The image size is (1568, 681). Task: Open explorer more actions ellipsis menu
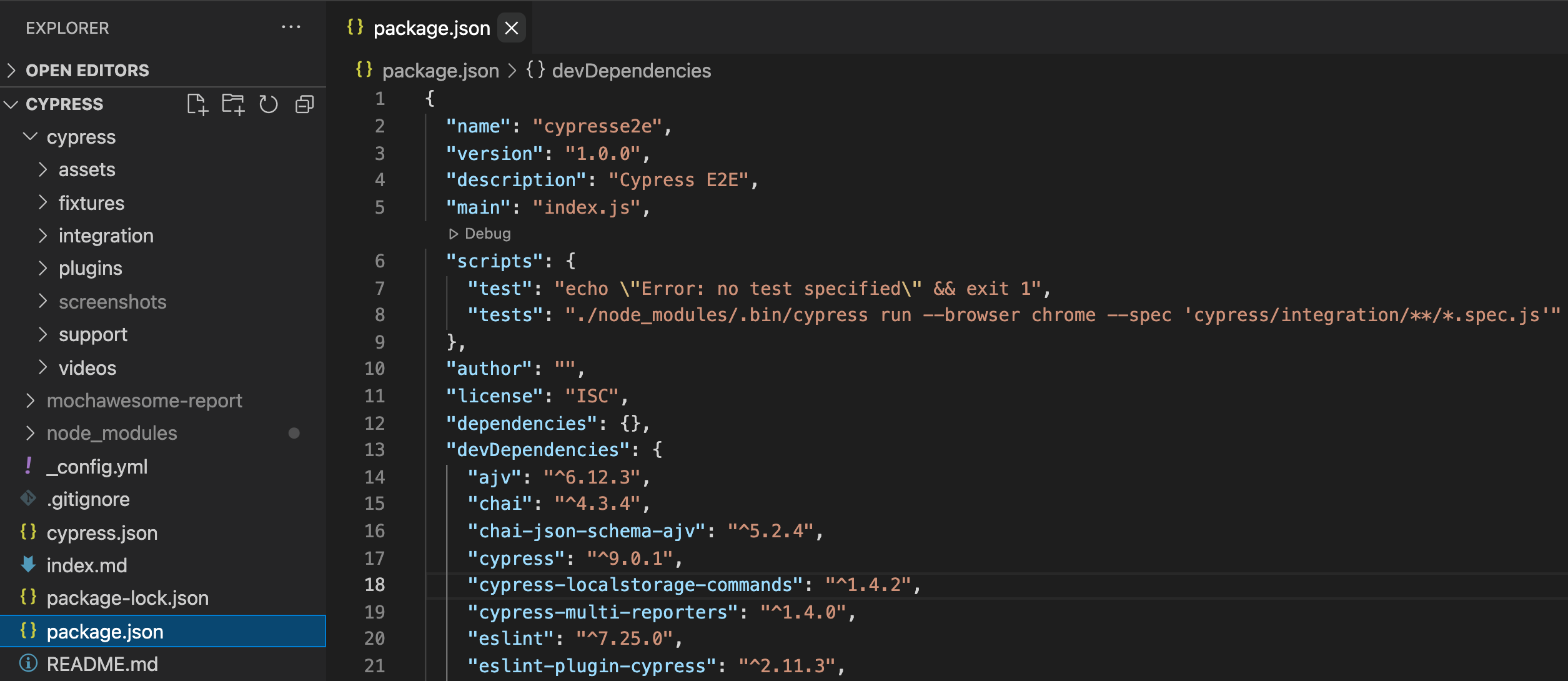click(x=291, y=27)
